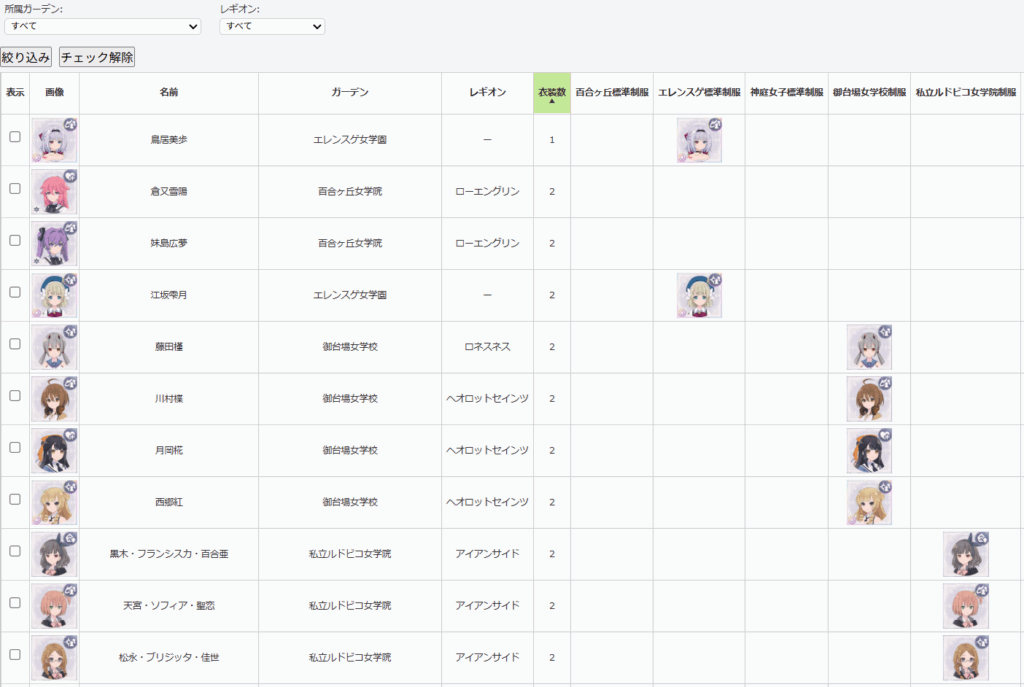The height and width of the screenshot is (687, 1024).
Task: Click the 名前 column header
Action: pyautogui.click(x=168, y=93)
